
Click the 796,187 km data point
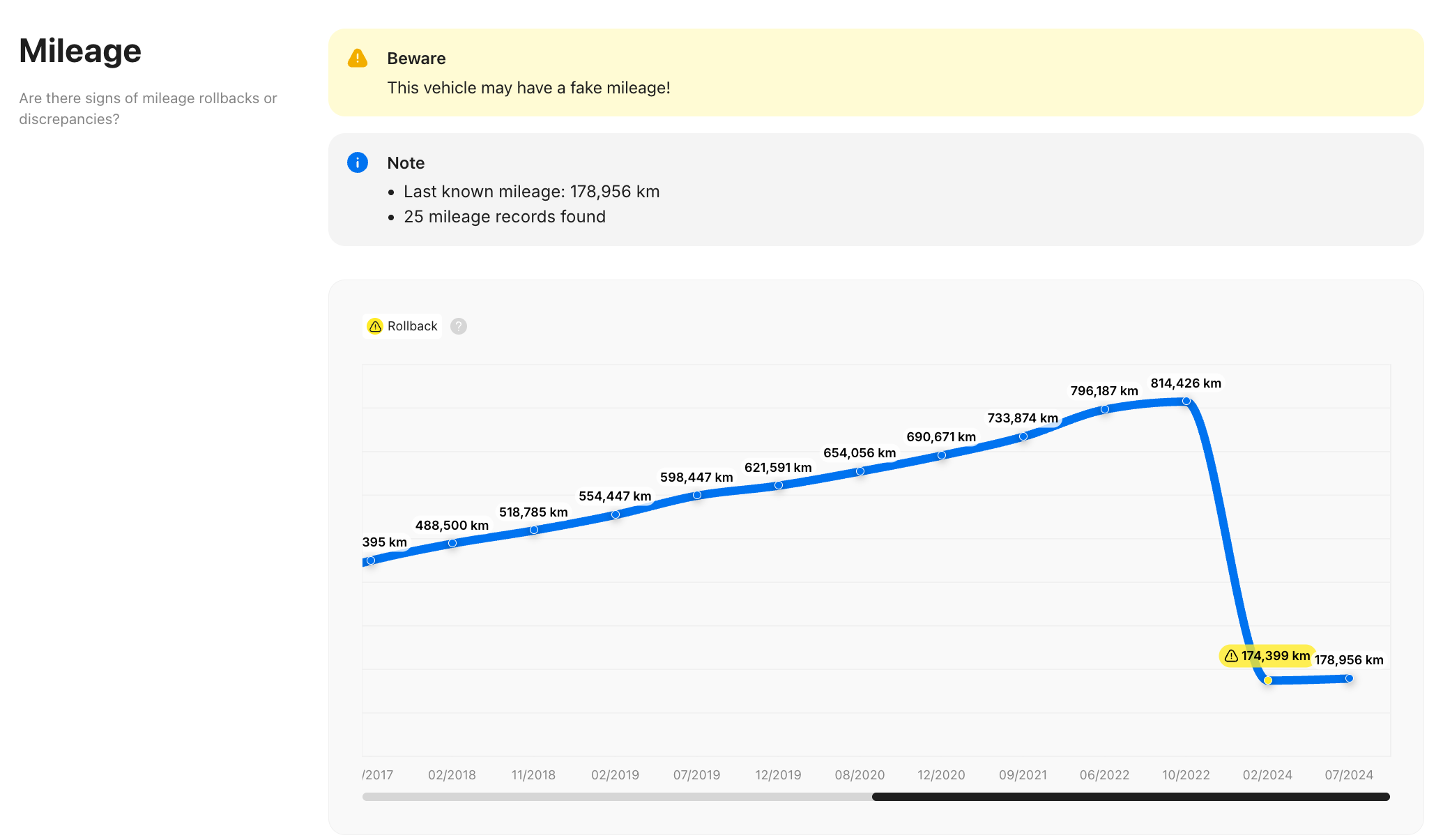tap(1104, 409)
